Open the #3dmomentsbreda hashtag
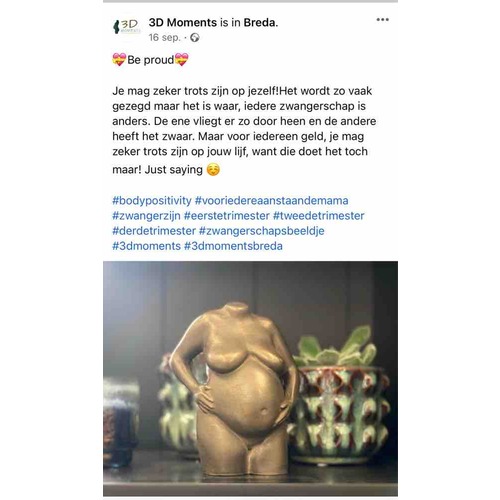 (x=233, y=246)
